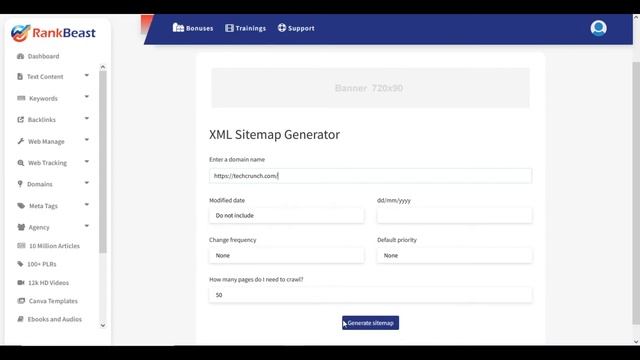Click the RankBeast logo
This screenshot has height=360, width=640.
(x=53, y=33)
